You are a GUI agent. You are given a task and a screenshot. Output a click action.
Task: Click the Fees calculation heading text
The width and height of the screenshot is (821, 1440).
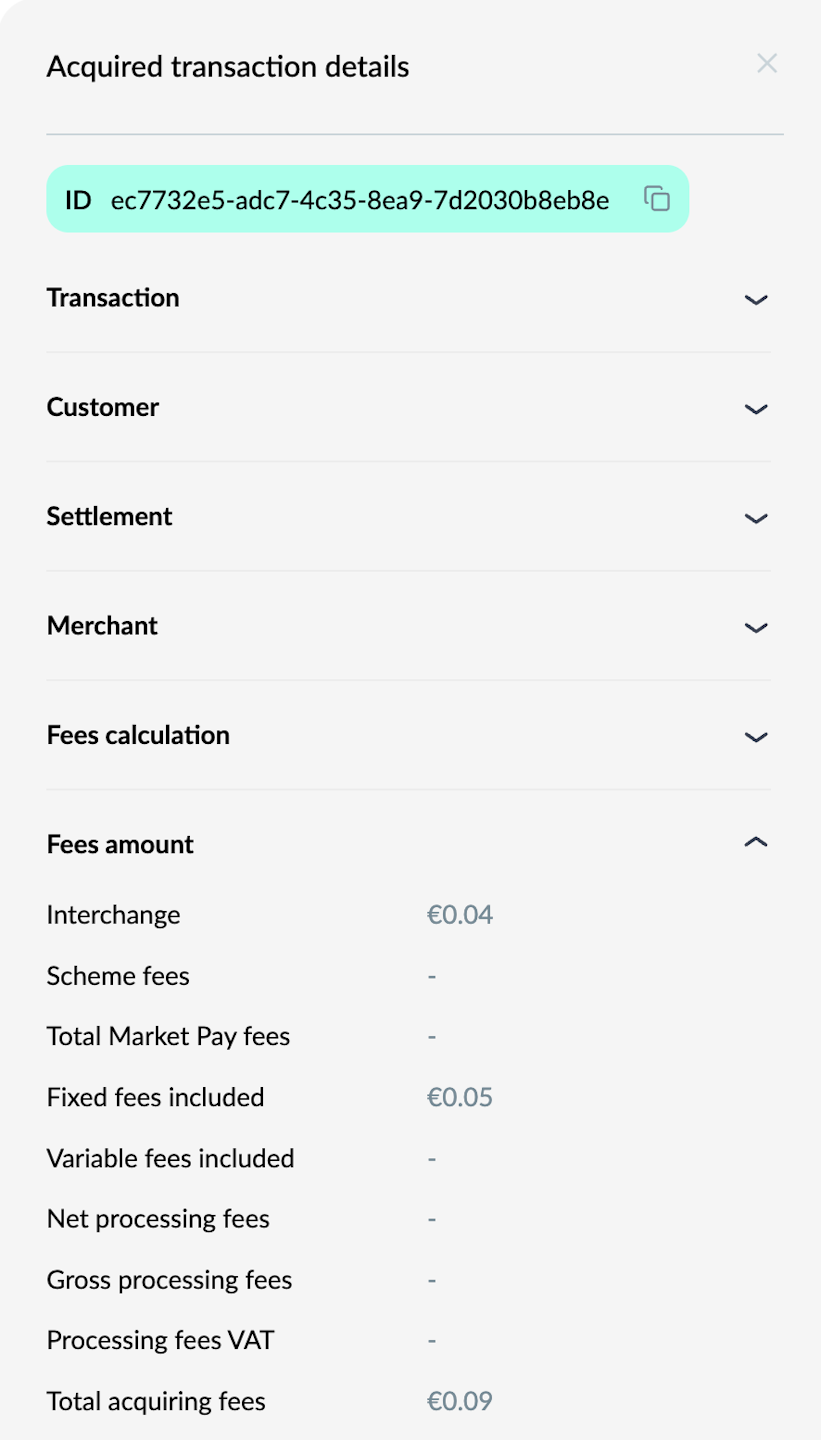coord(138,735)
